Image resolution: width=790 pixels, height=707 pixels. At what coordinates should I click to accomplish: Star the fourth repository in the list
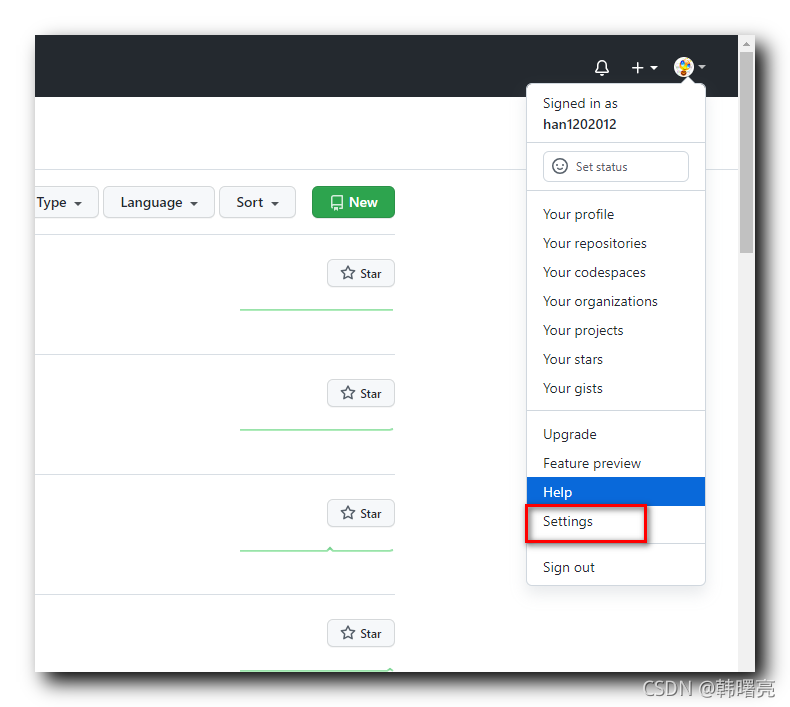click(361, 633)
